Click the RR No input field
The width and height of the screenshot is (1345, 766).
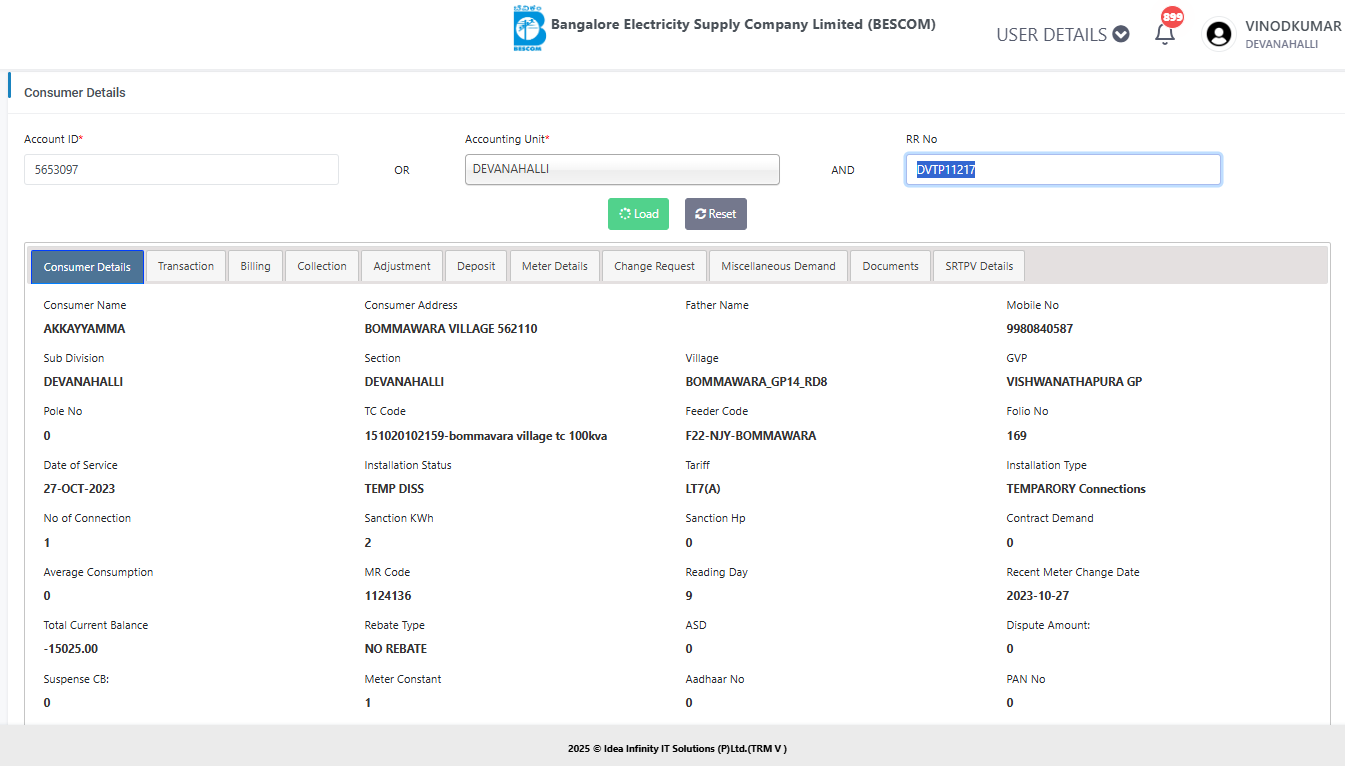click(1063, 169)
